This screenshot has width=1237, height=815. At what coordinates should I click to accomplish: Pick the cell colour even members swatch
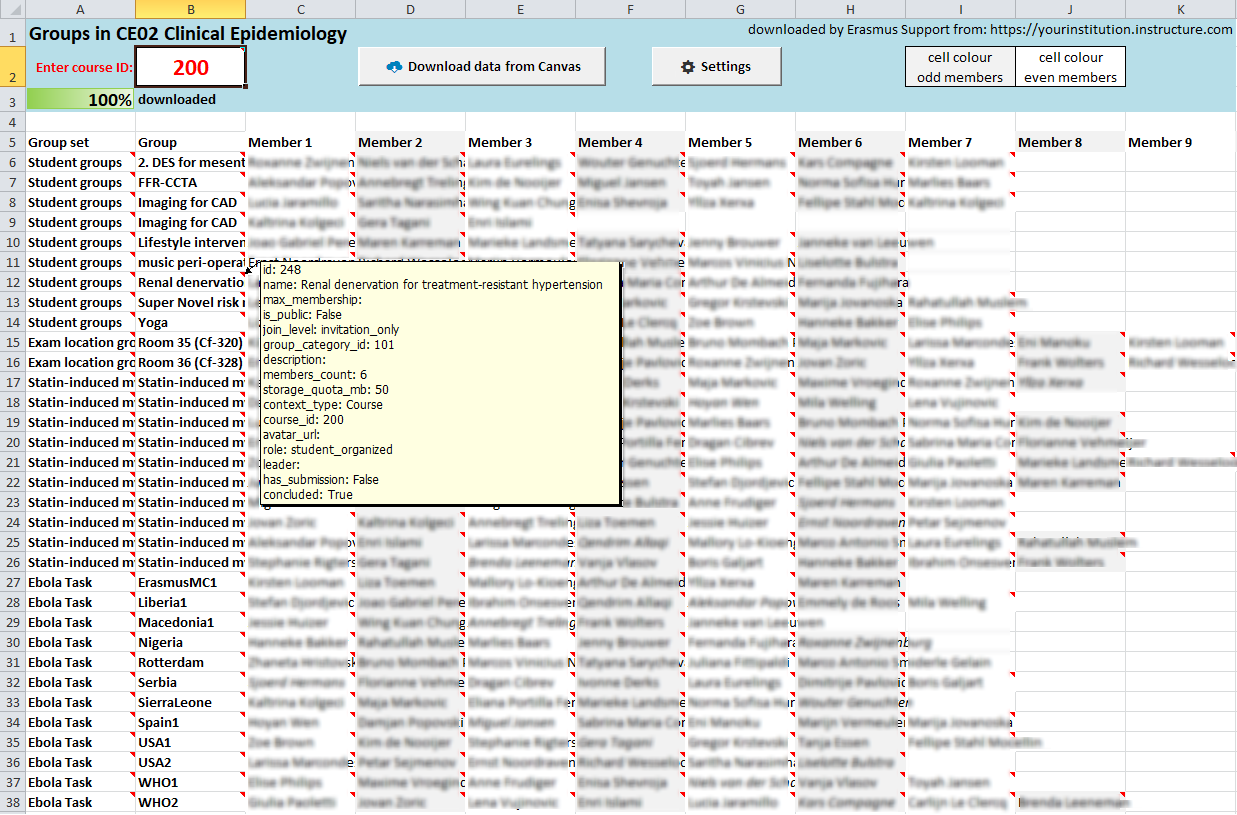pos(1070,67)
